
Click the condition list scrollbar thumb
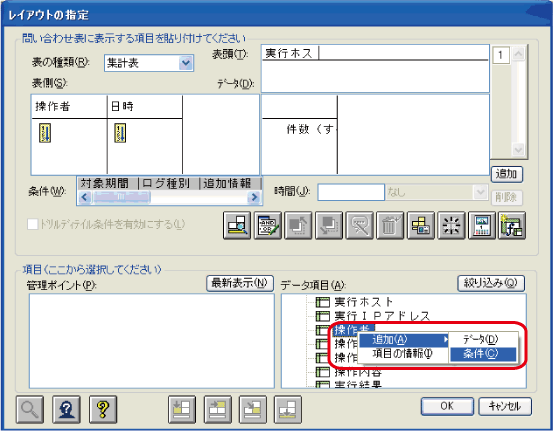pyautogui.click(x=121, y=197)
